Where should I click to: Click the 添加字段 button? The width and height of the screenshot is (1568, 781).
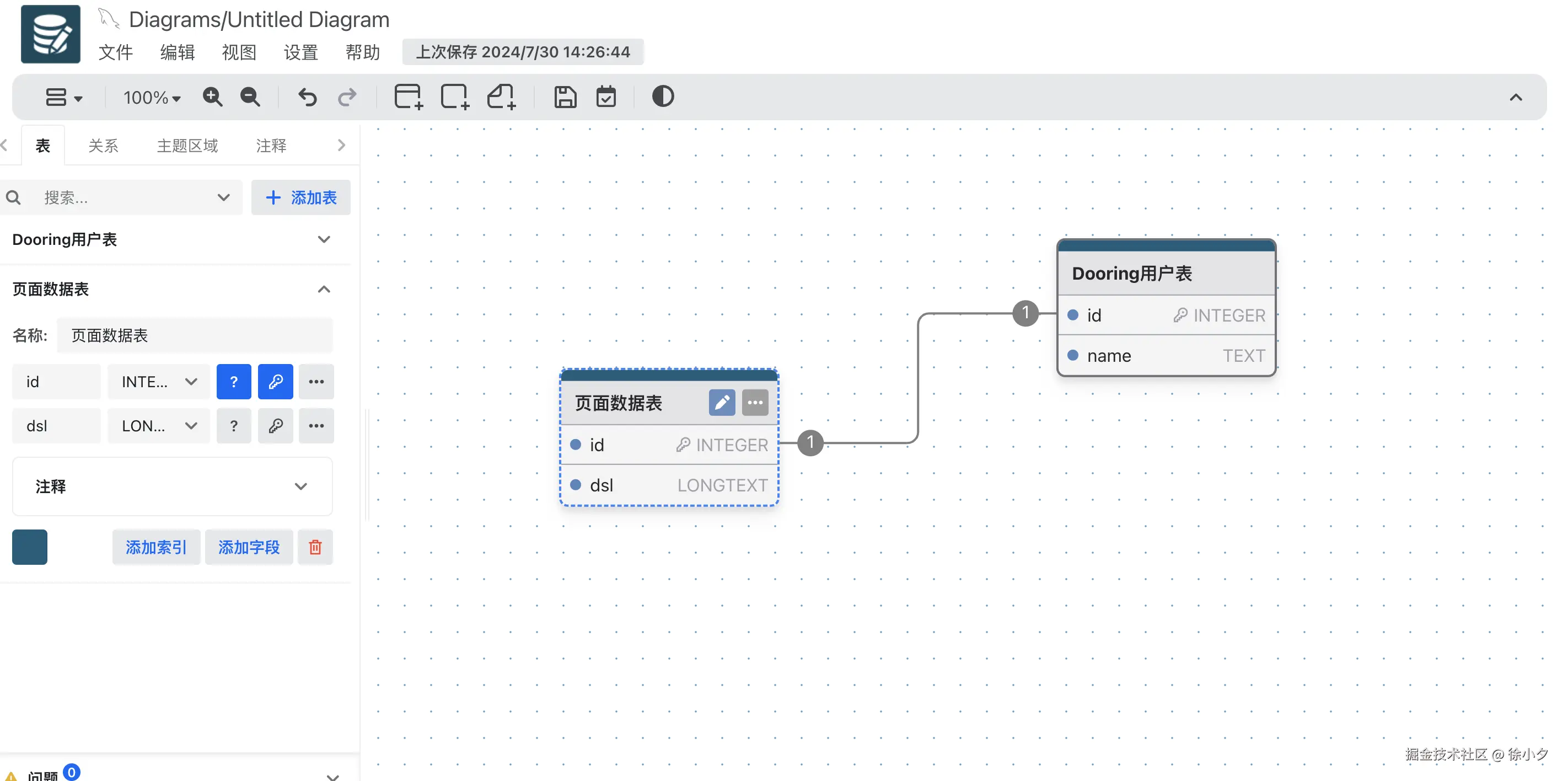[248, 547]
